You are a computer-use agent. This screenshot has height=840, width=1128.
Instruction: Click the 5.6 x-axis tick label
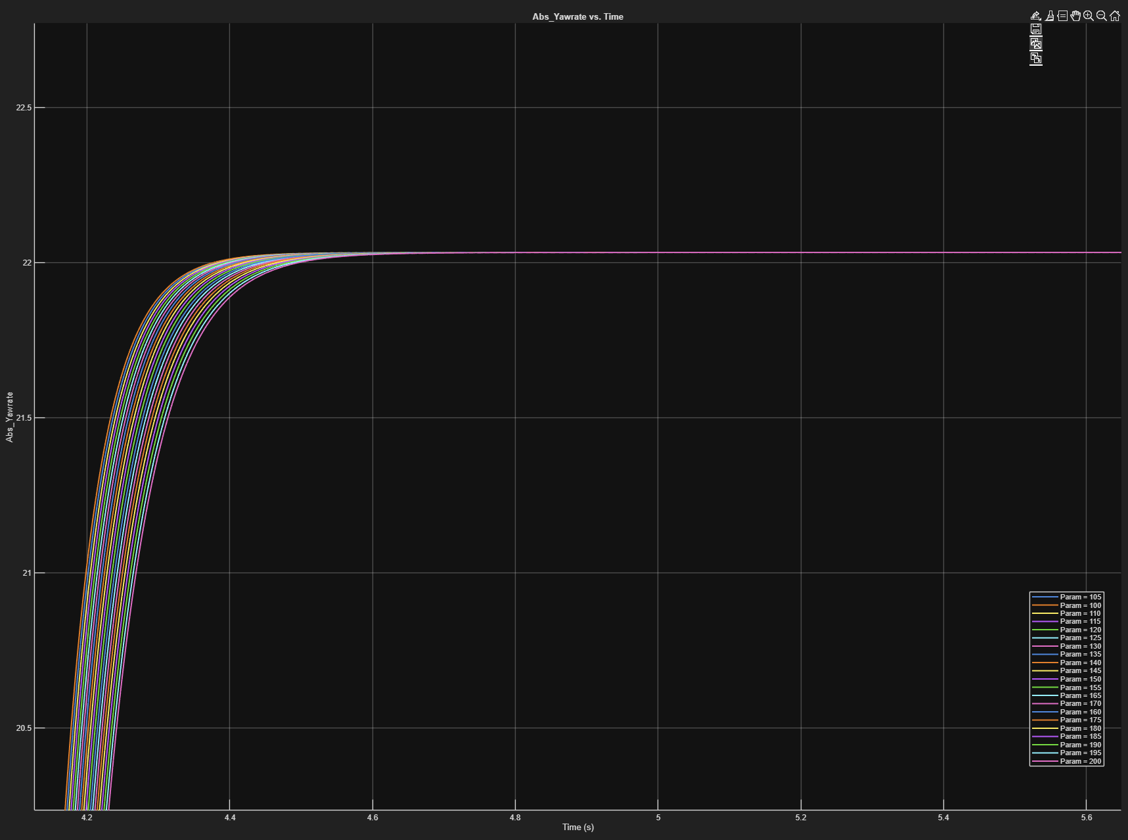click(x=1086, y=818)
